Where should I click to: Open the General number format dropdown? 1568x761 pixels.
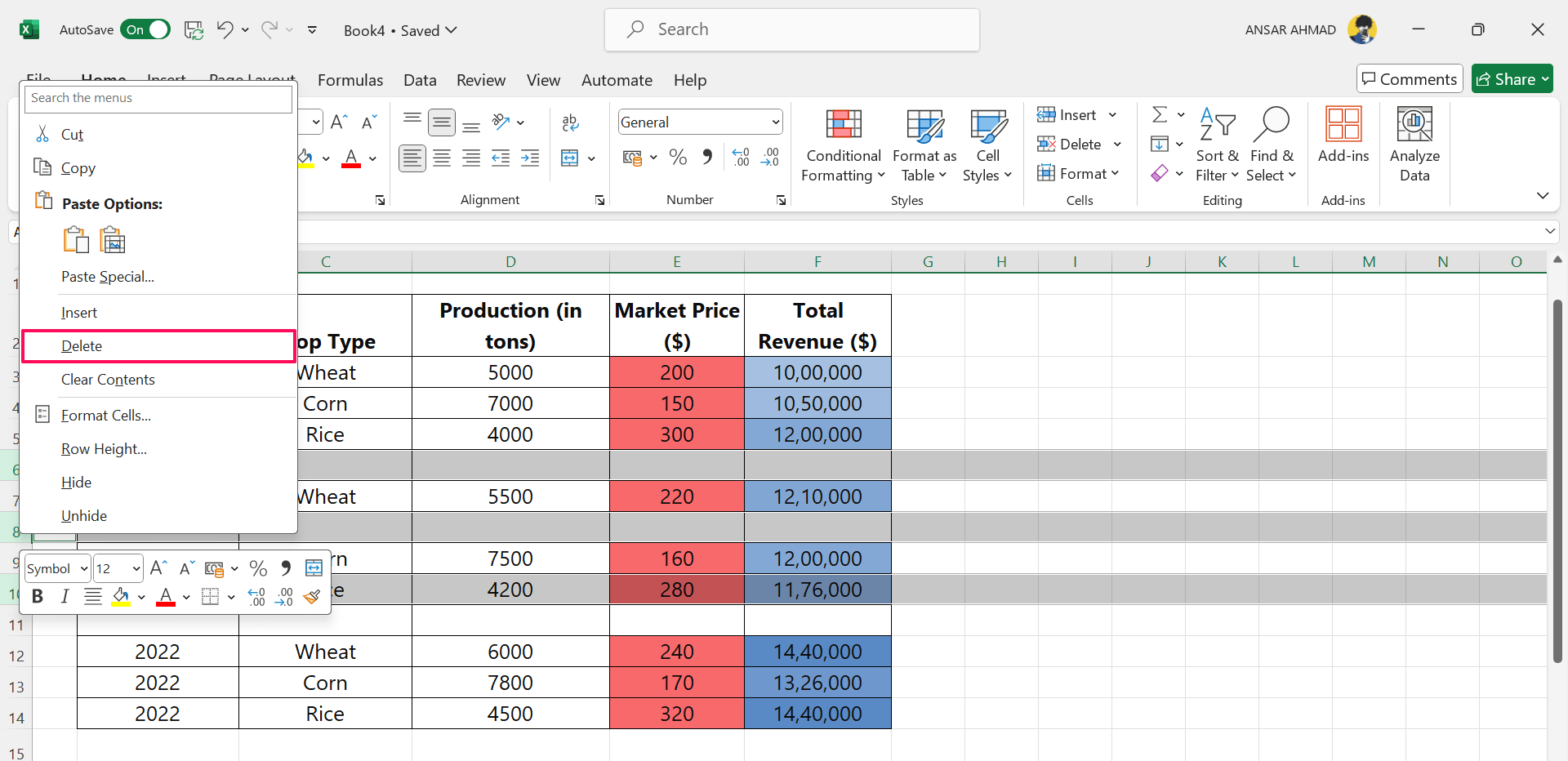(x=699, y=121)
